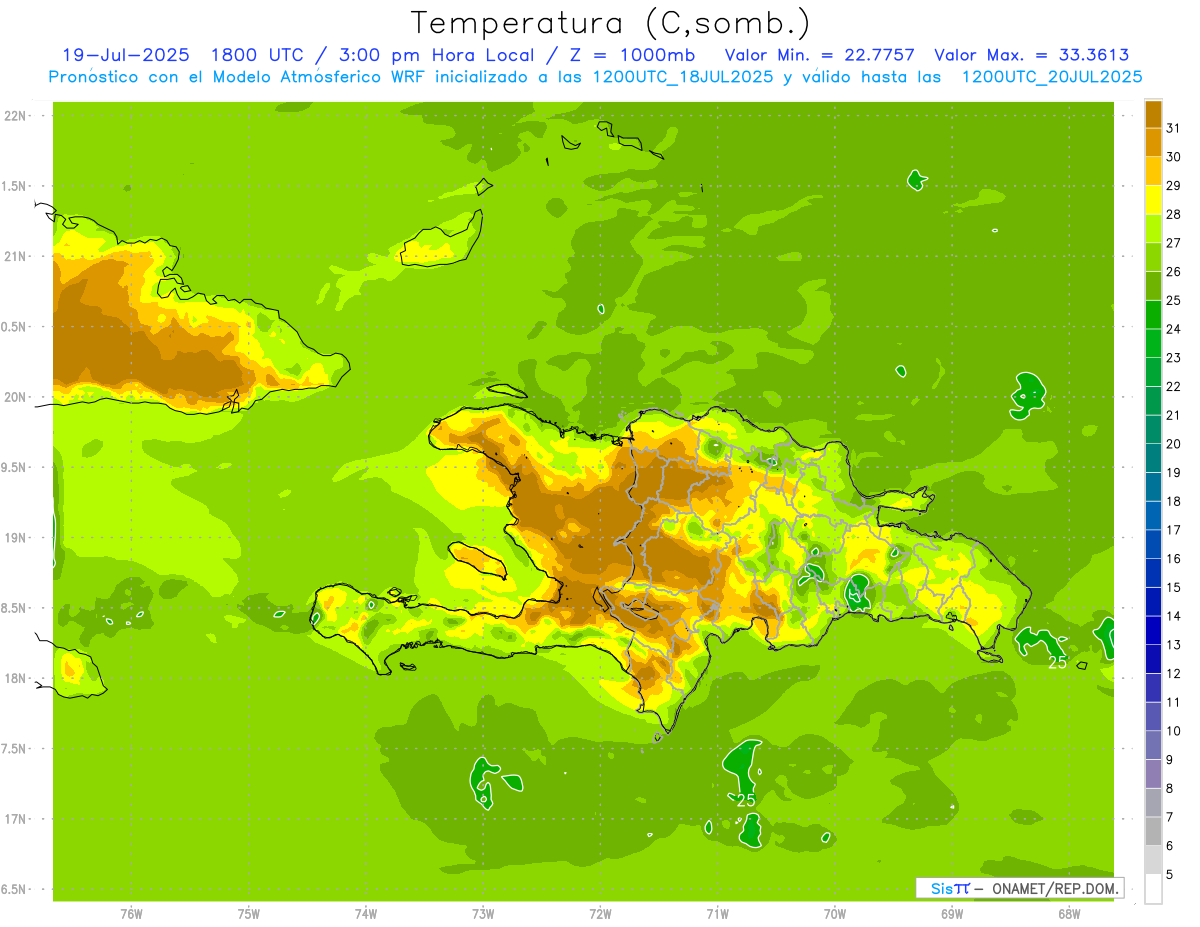Click the '71W' longitude axis label

[x=717, y=914]
